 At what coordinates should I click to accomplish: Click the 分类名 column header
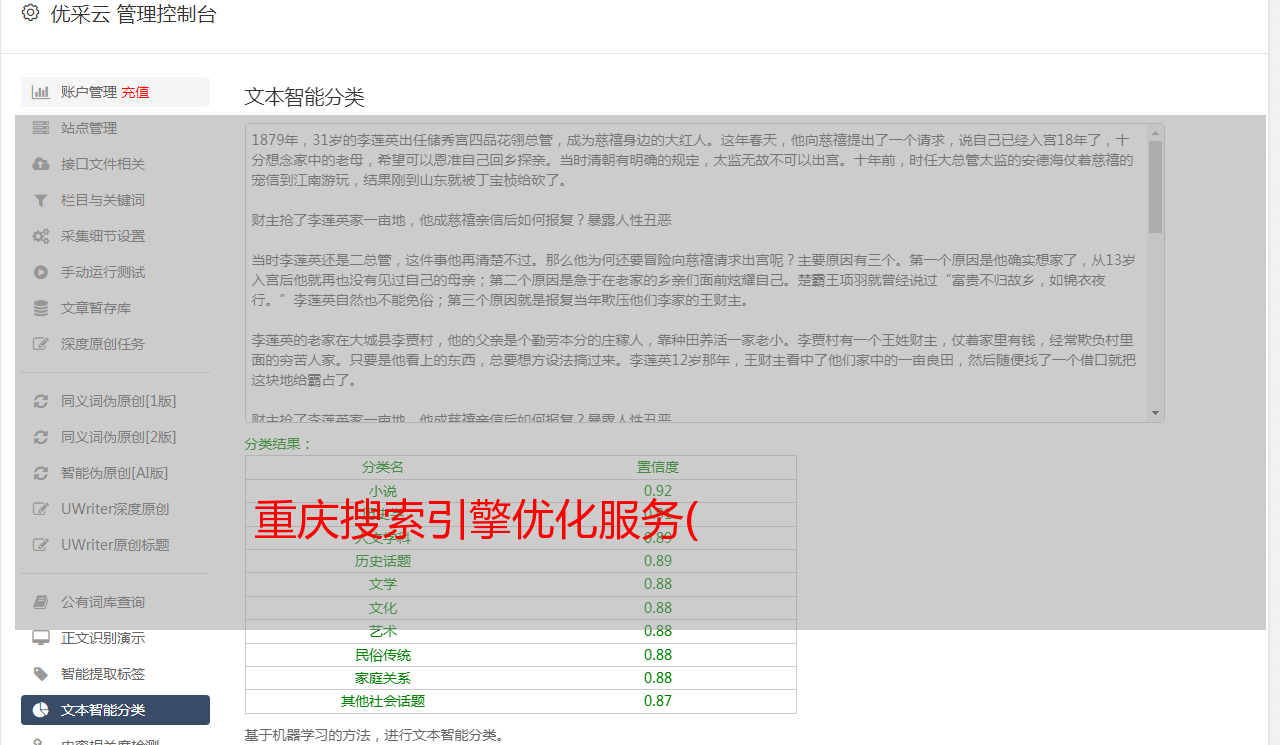383,467
